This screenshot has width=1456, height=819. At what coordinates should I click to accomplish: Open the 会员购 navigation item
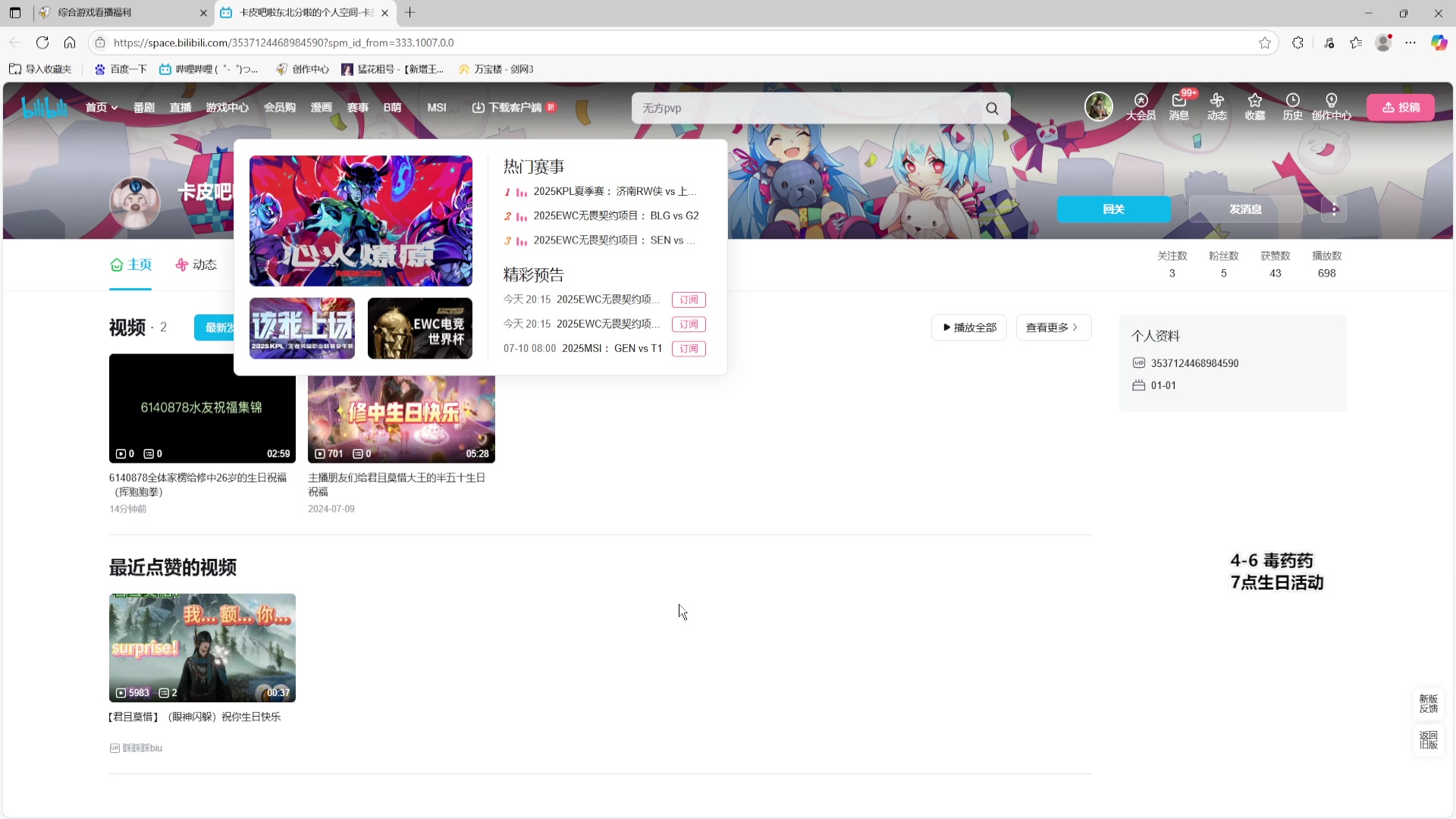tap(280, 108)
